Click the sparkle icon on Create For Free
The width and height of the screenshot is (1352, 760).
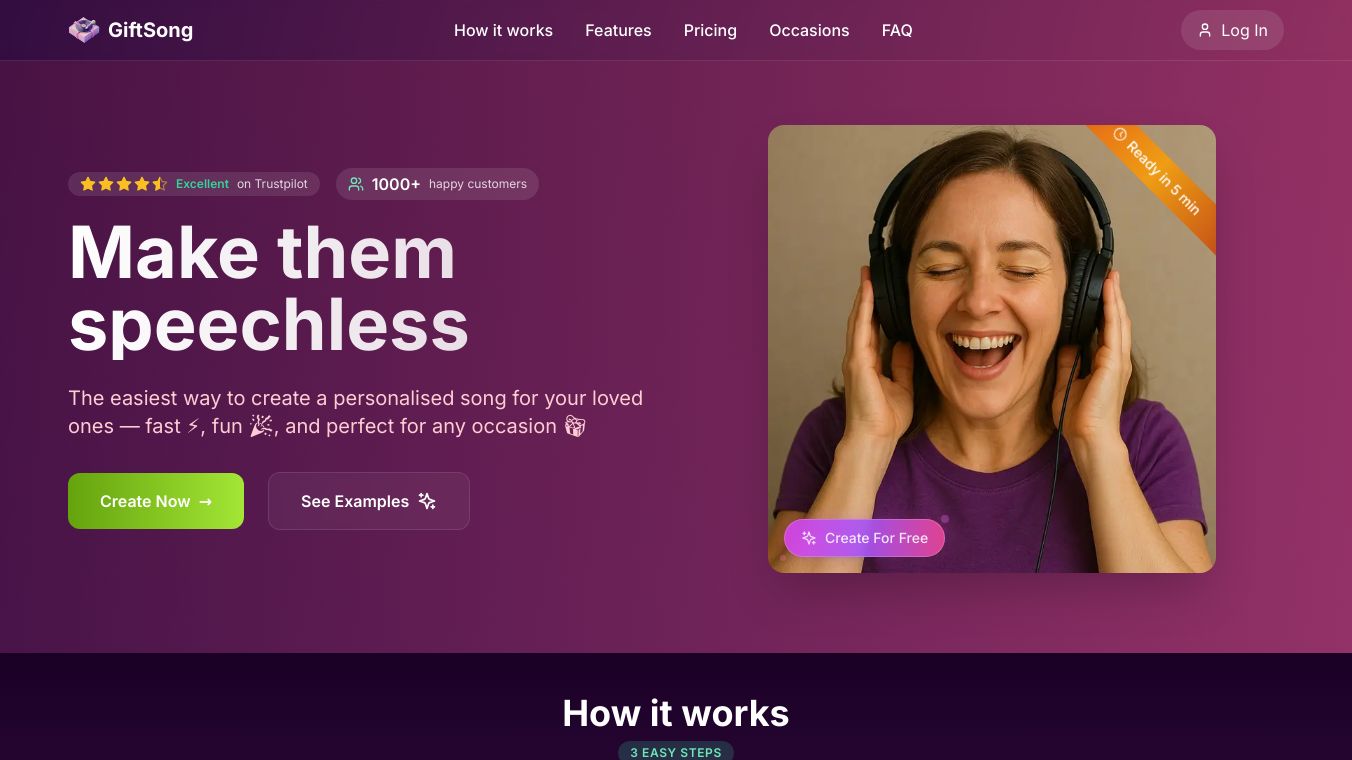(x=809, y=538)
